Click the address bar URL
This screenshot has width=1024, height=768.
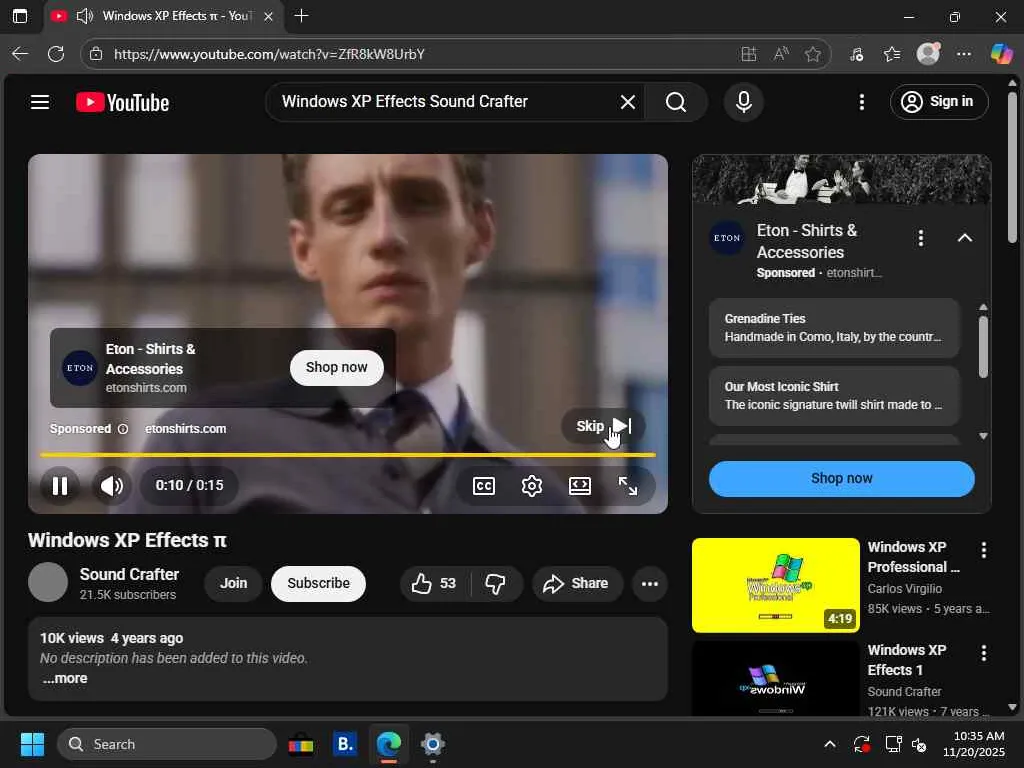click(269, 54)
